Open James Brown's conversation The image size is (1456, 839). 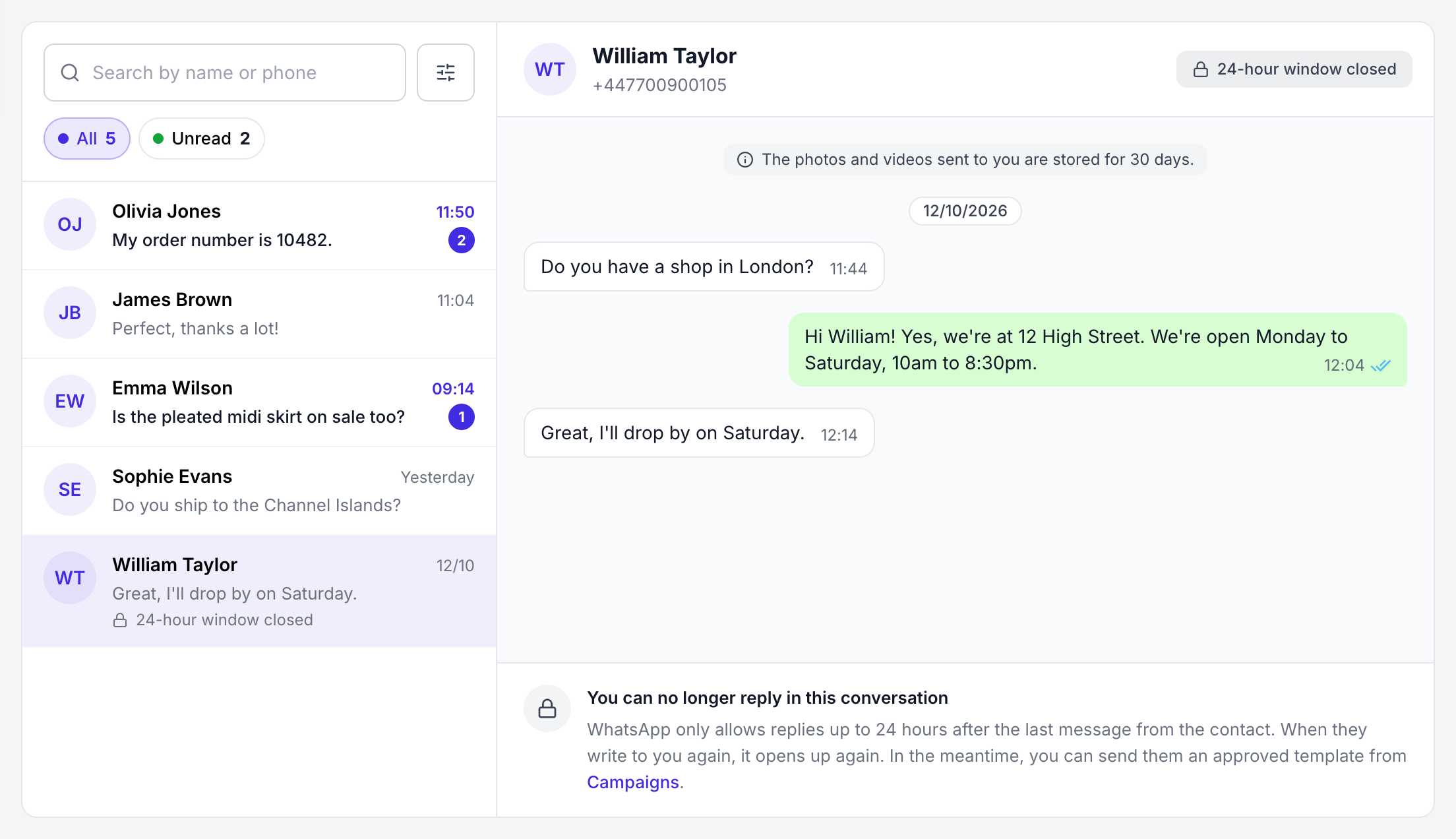coord(259,314)
